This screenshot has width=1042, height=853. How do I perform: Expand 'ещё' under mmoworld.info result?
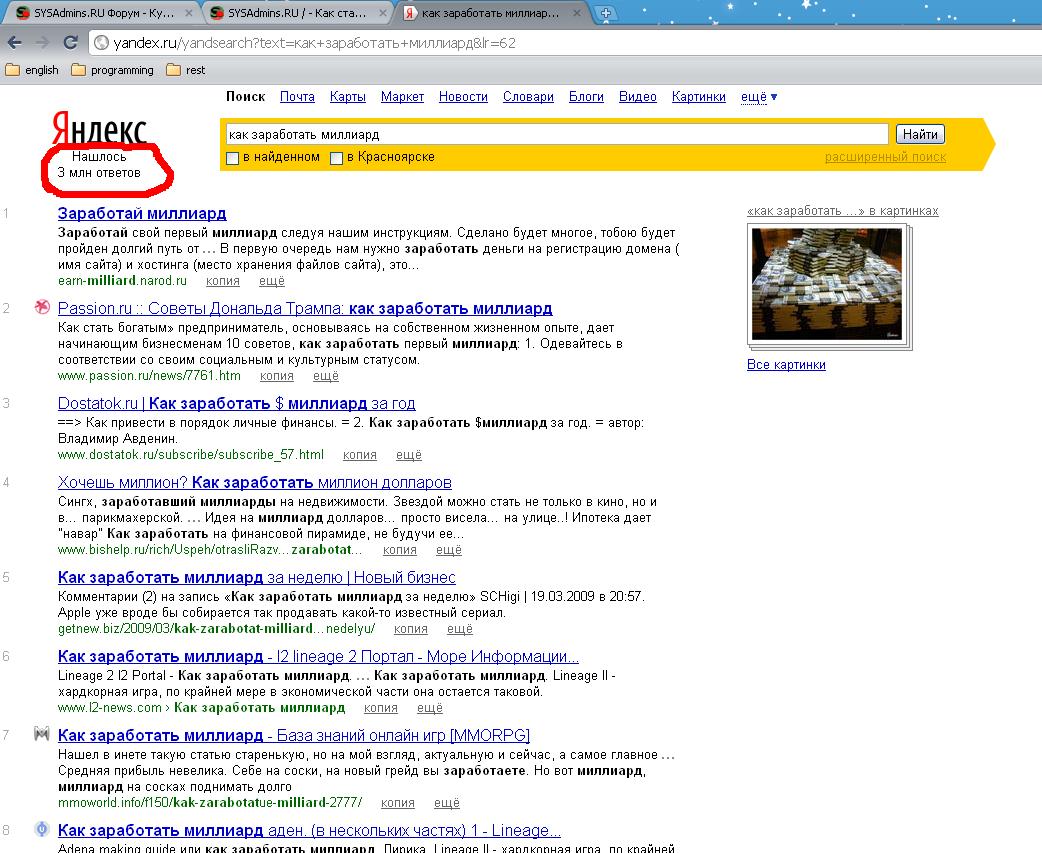447,803
